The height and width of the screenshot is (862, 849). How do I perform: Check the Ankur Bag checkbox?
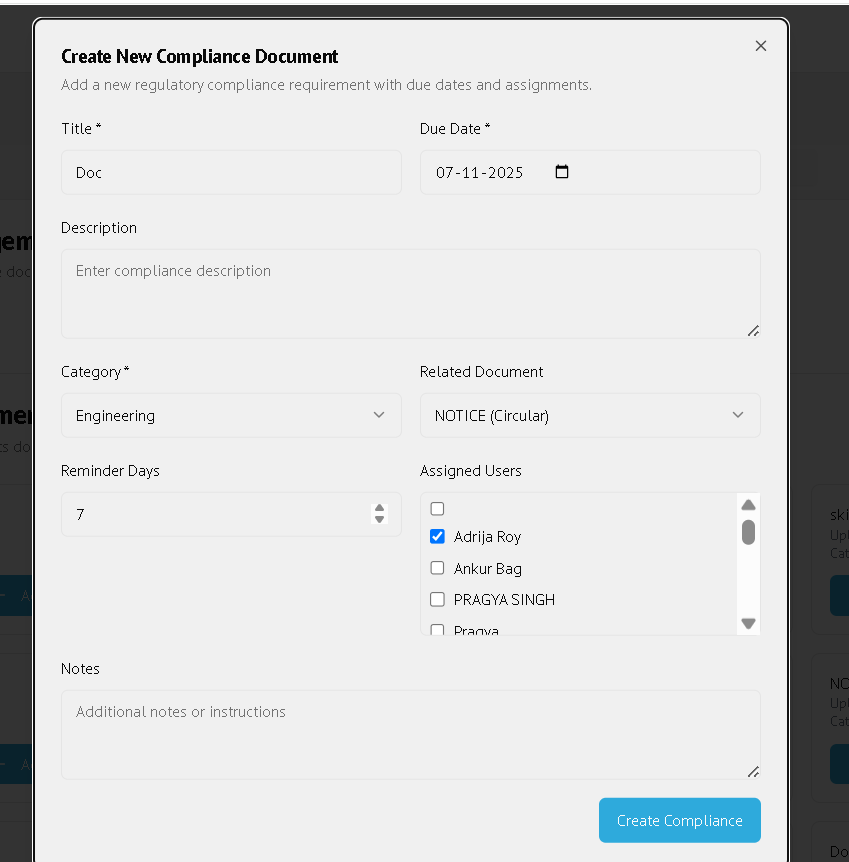[437, 568]
